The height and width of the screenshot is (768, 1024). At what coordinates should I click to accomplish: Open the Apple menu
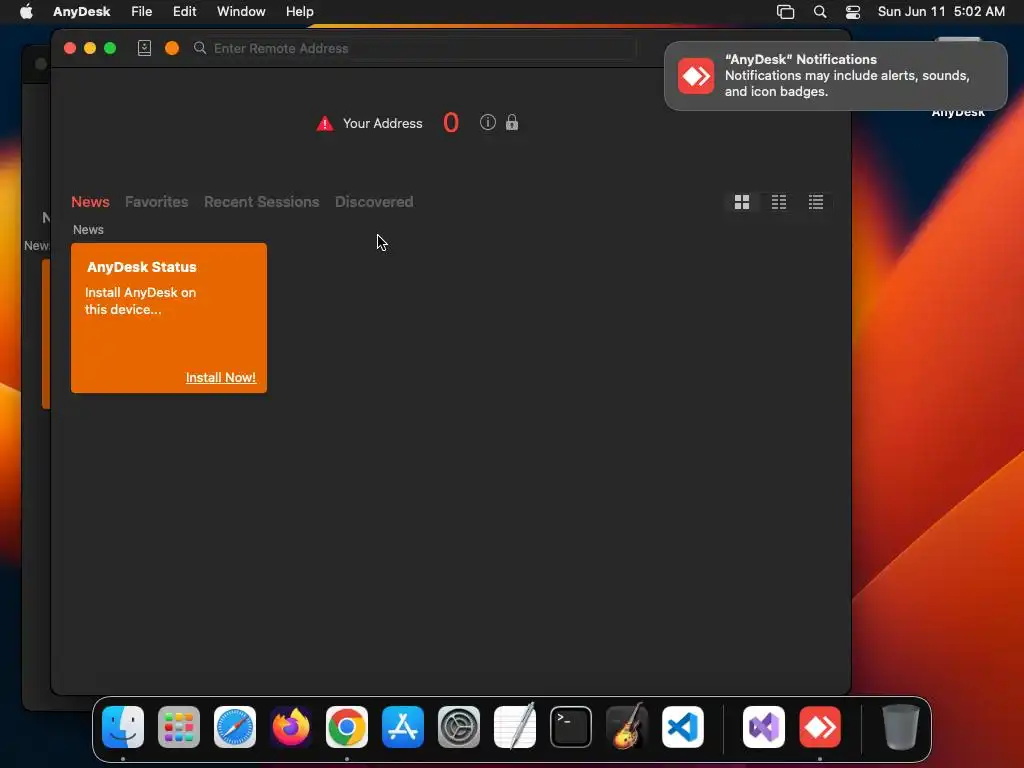(x=26, y=12)
